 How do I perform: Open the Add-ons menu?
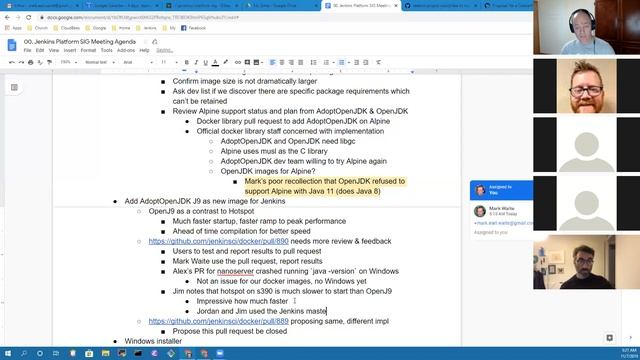[x=126, y=50]
